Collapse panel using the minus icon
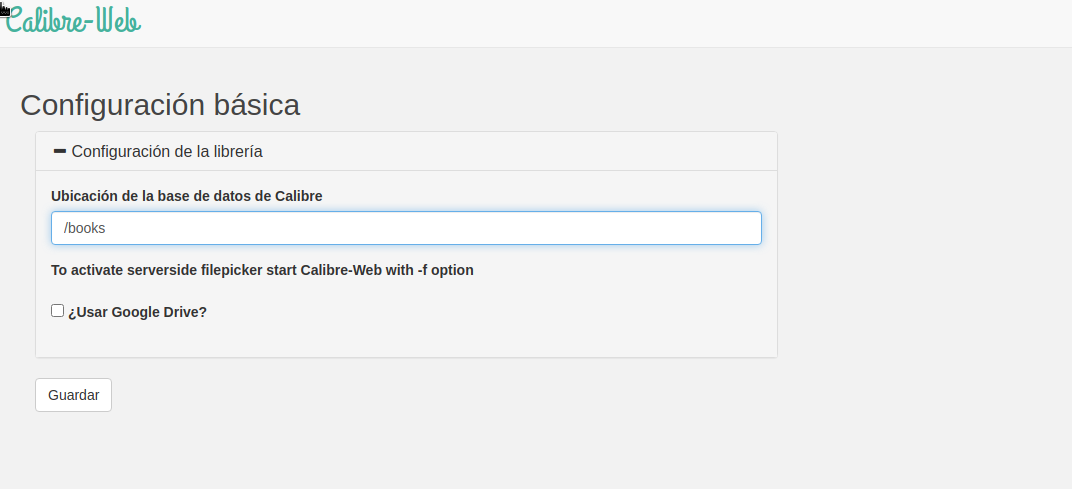The width and height of the screenshot is (1072, 489). pyautogui.click(x=60, y=151)
